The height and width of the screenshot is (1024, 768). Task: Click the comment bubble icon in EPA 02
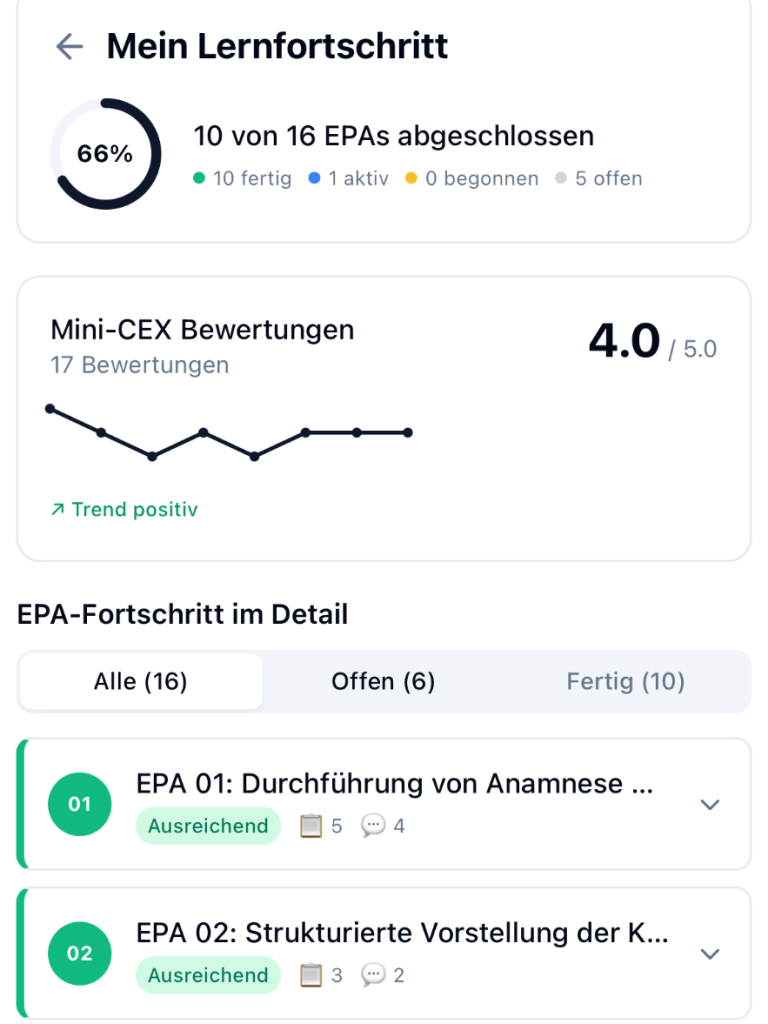point(373,975)
